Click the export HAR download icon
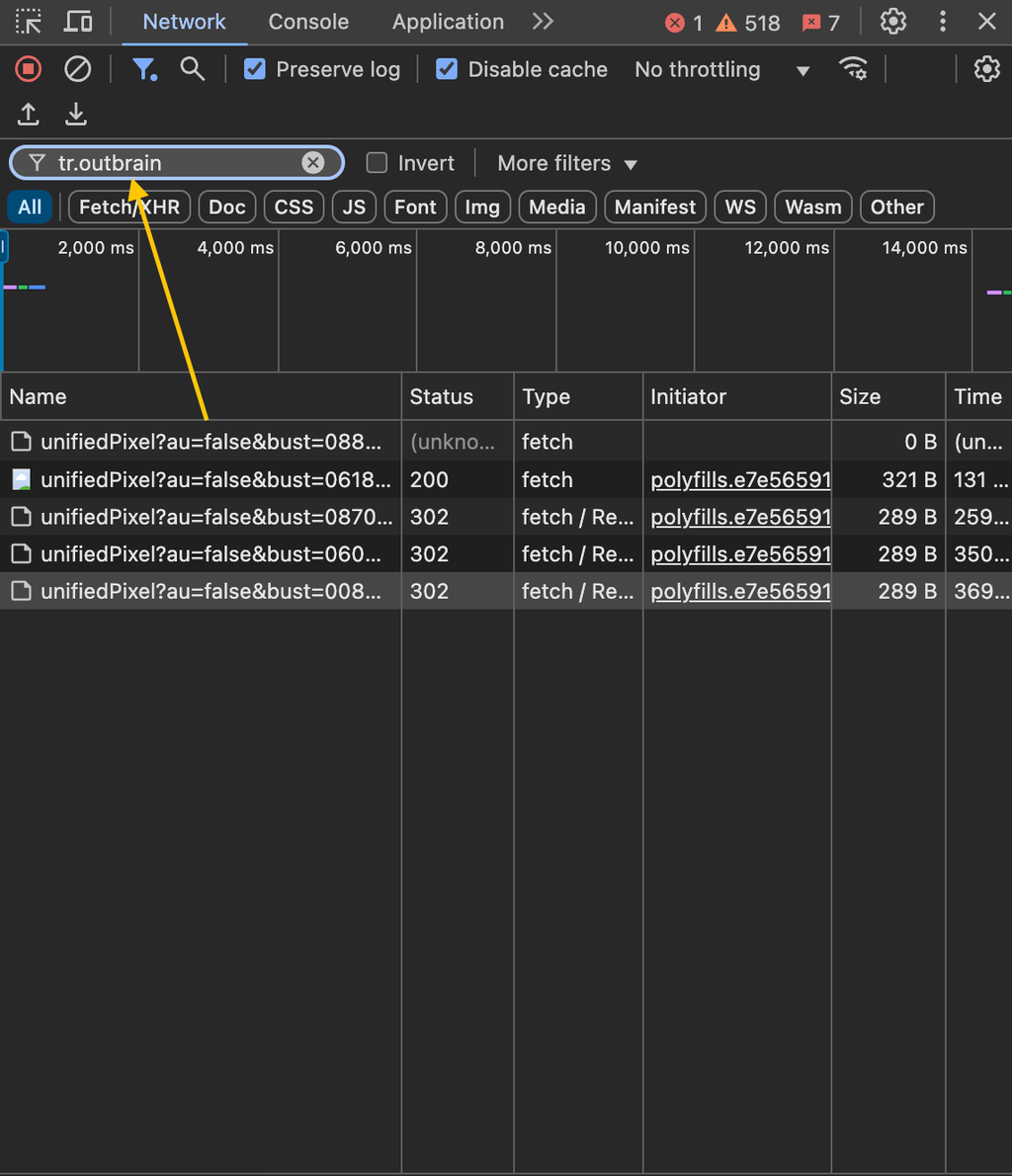Screen dimensions: 1012x1176 [x=76, y=115]
